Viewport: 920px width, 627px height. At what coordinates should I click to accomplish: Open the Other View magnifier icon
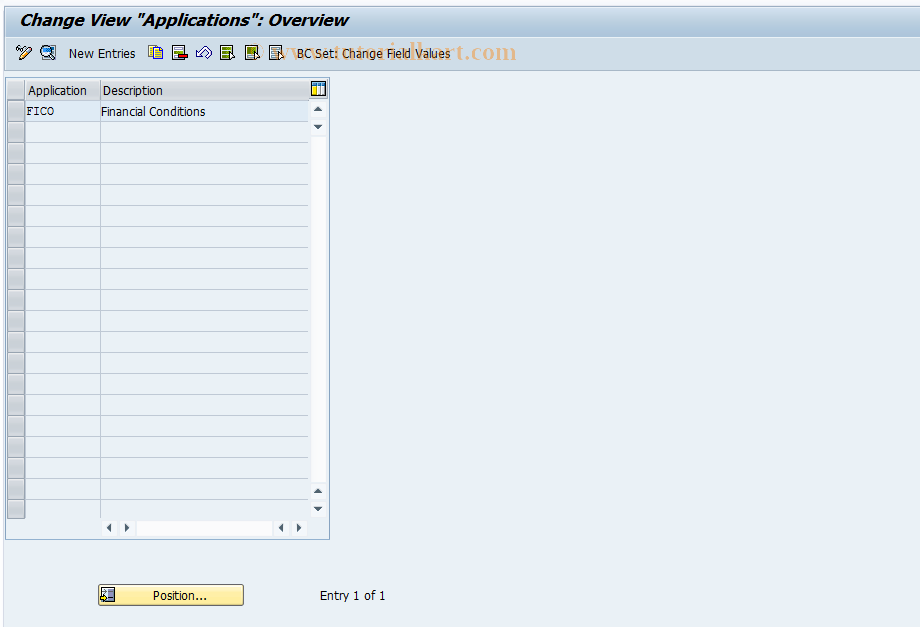point(48,53)
